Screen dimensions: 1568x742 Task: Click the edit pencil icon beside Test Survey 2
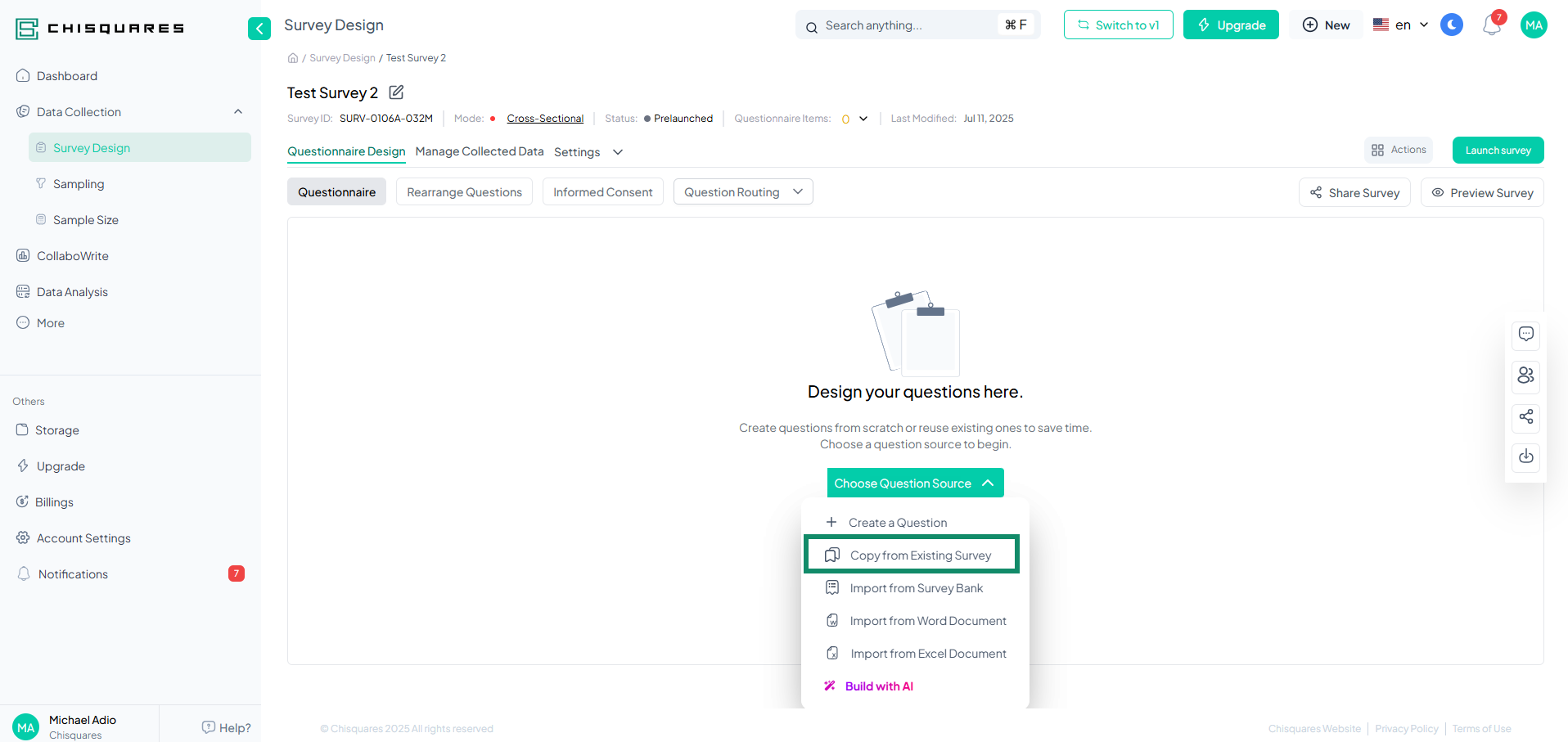tap(396, 92)
